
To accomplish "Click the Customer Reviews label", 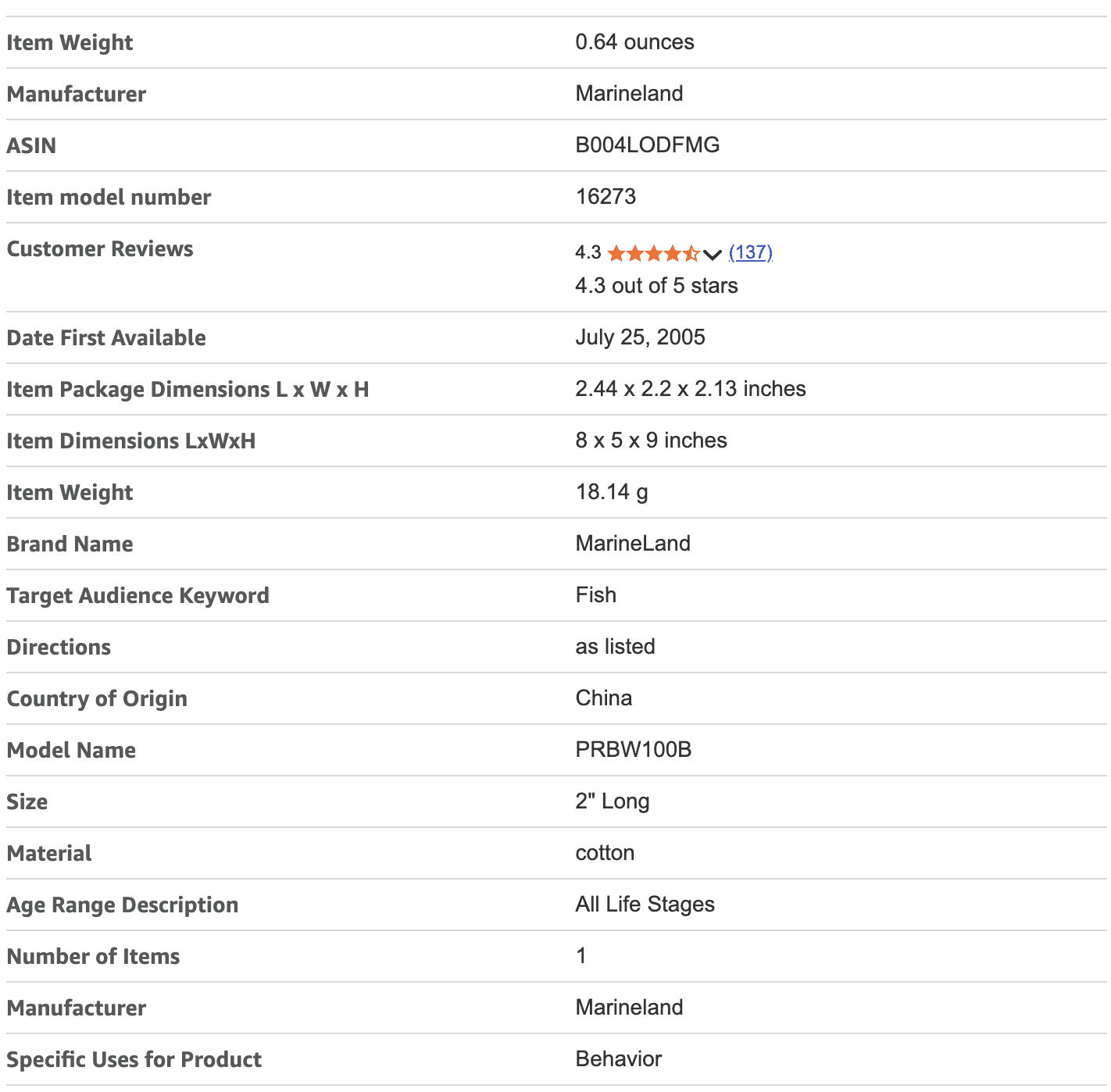I will click(x=100, y=249).
